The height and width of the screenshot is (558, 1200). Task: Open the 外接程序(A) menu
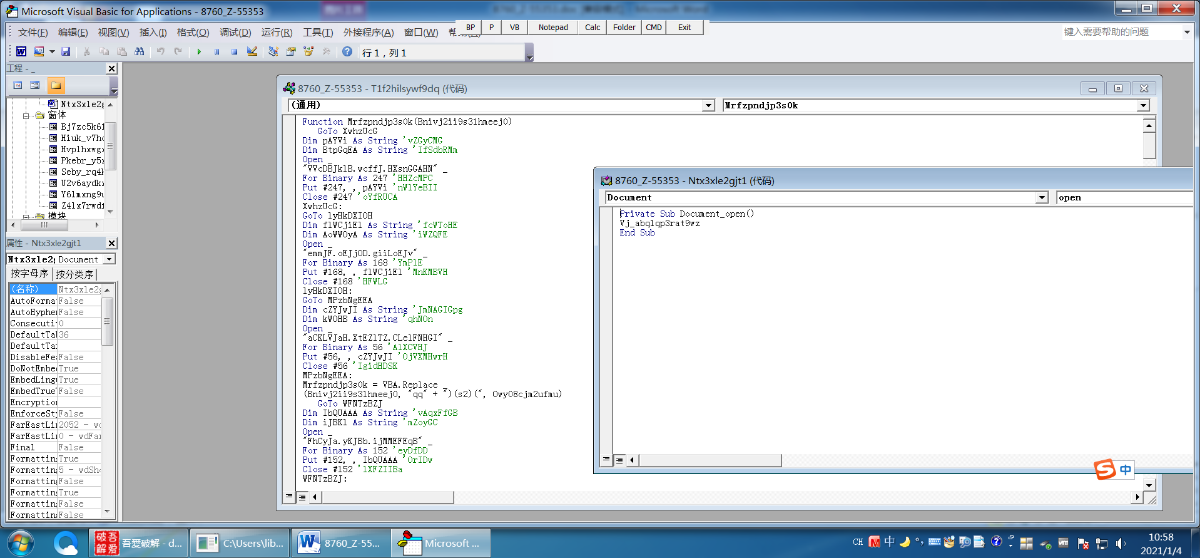[x=369, y=33]
